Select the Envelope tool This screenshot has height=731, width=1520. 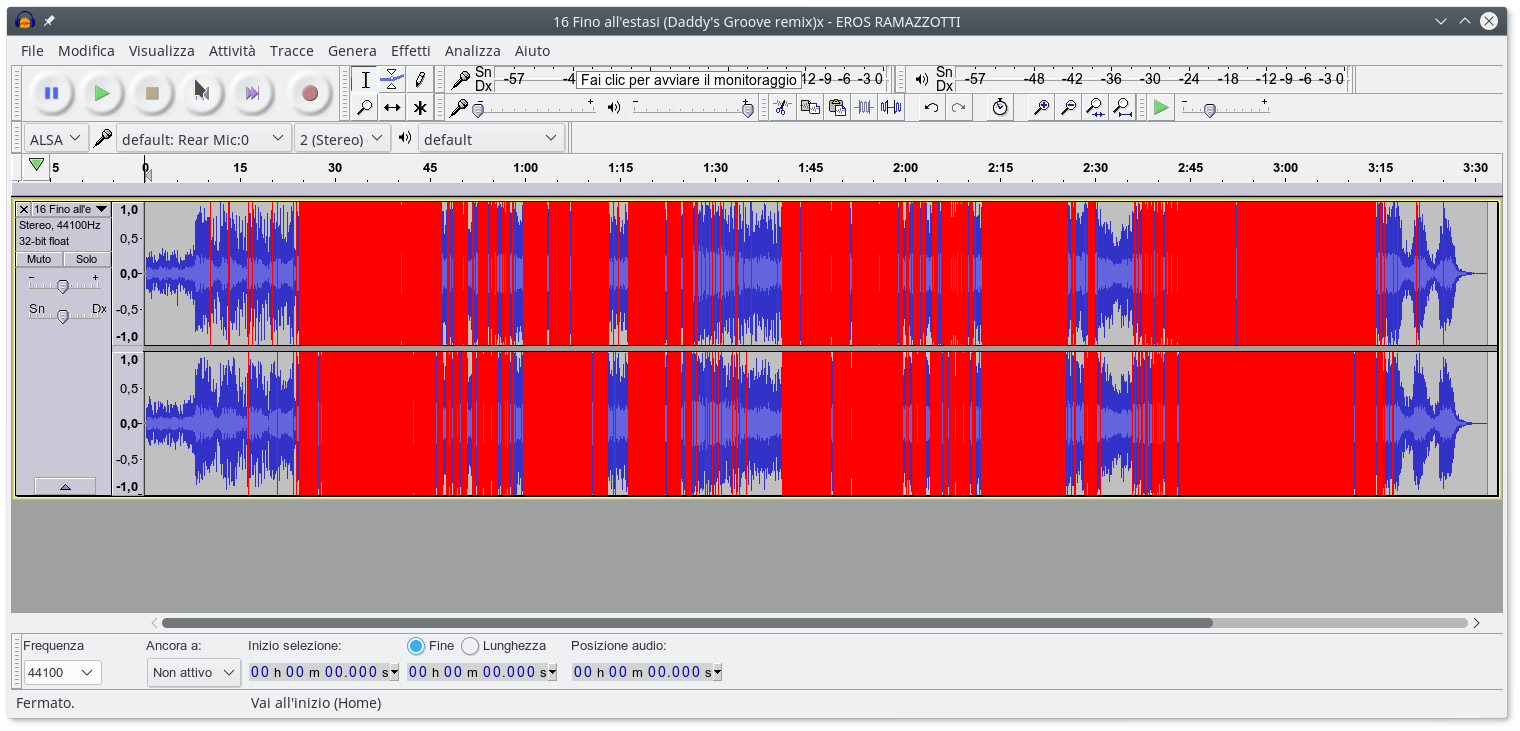tap(393, 80)
